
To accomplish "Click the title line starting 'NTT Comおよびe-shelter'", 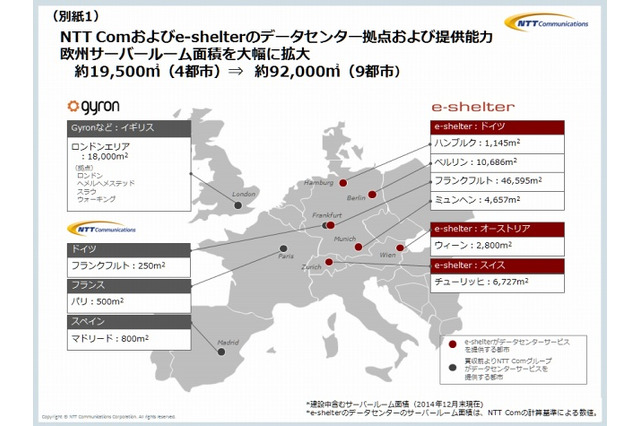I will click(x=276, y=37).
